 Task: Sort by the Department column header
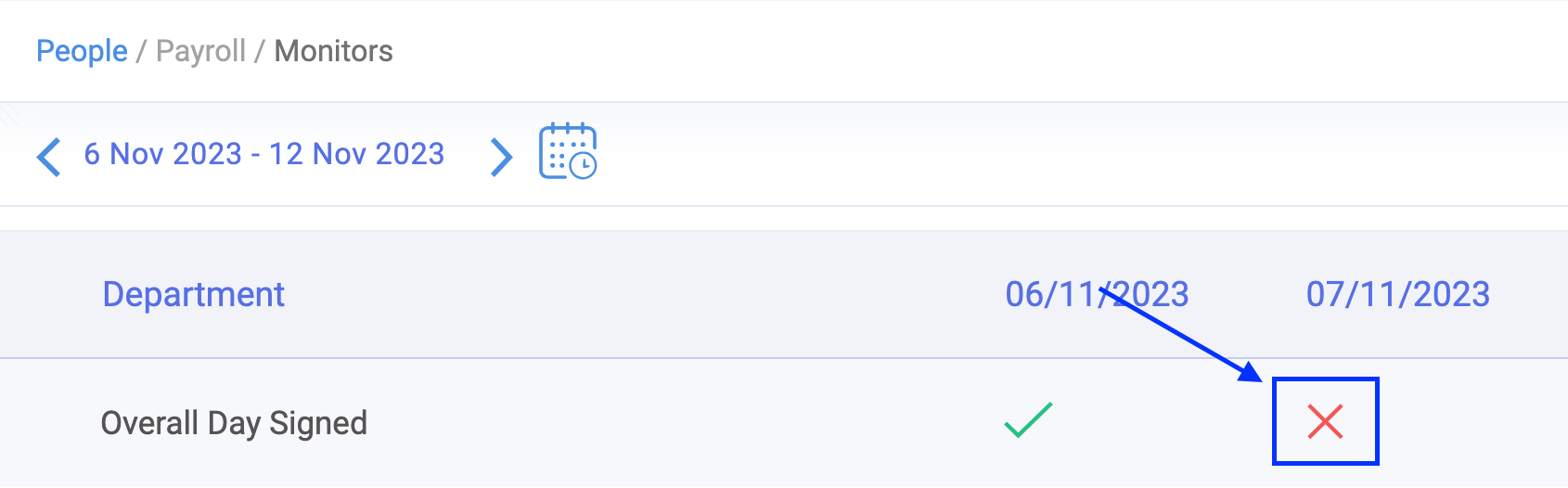[x=193, y=294]
